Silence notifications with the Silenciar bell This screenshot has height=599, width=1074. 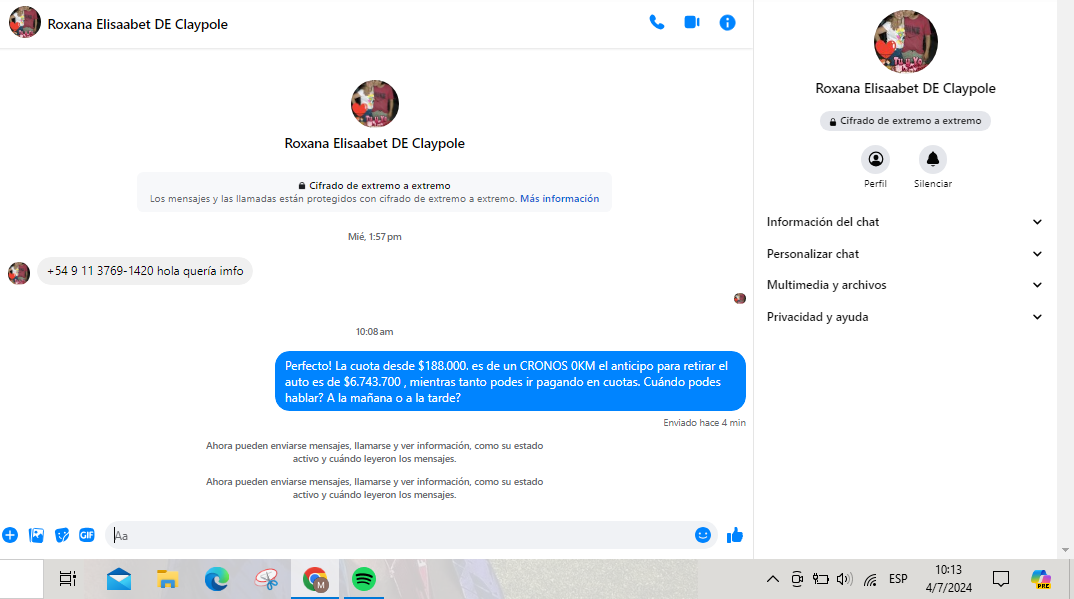pyautogui.click(x=932, y=160)
